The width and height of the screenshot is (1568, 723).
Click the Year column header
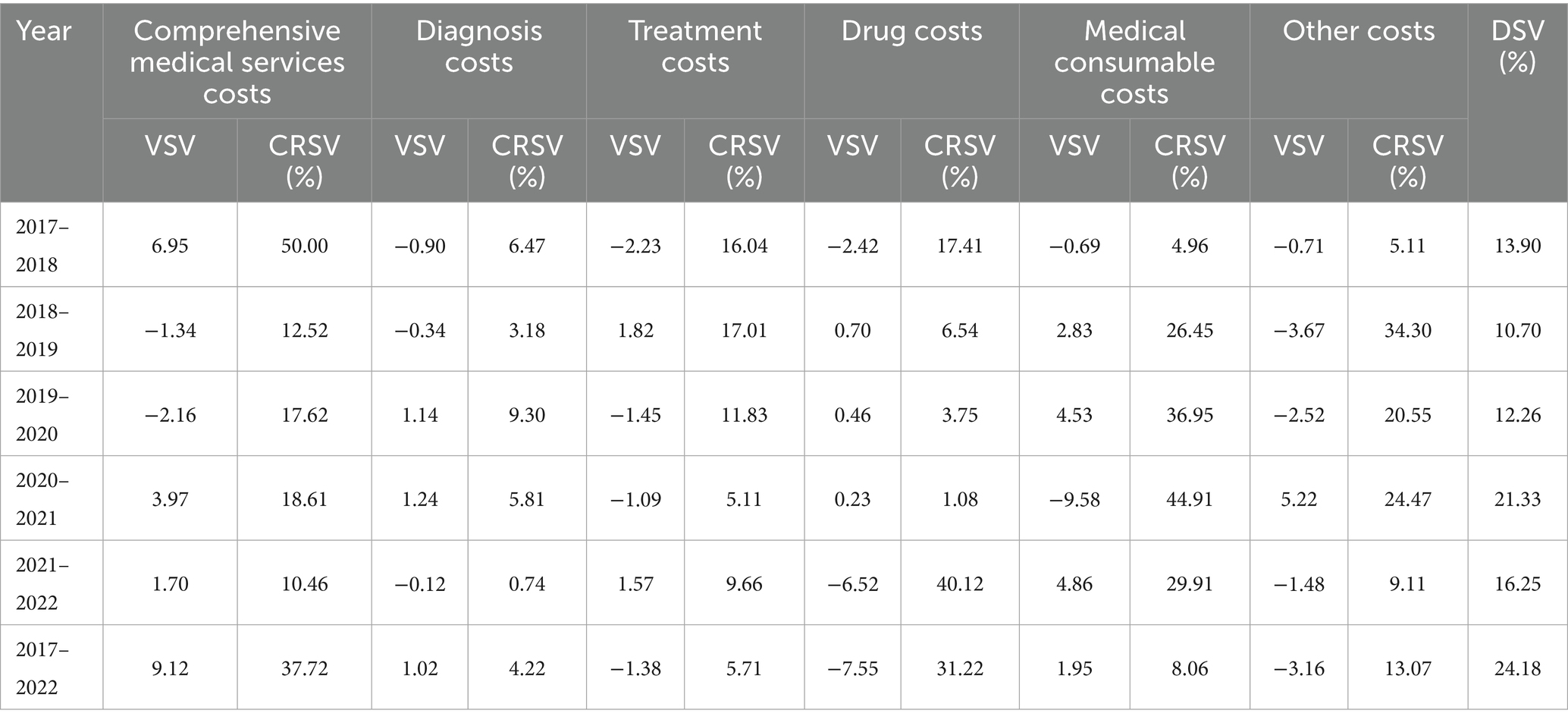click(x=44, y=32)
